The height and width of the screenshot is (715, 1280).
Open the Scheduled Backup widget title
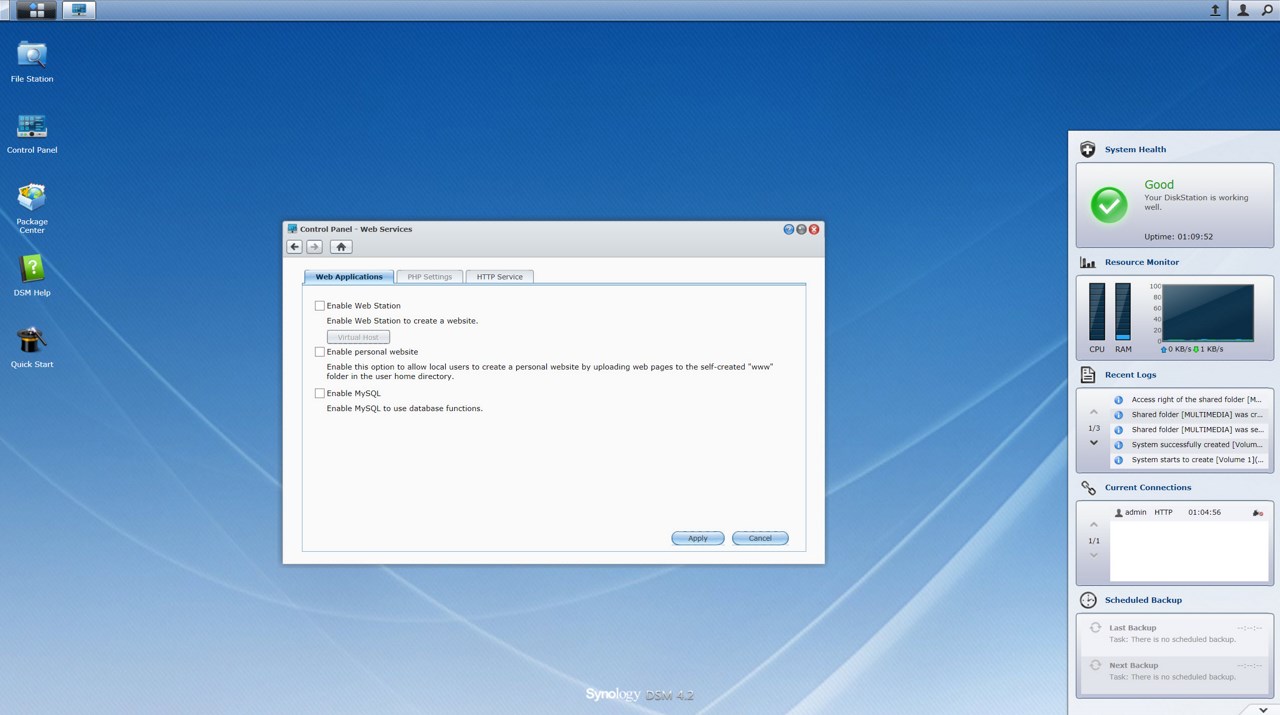pyautogui.click(x=1143, y=600)
